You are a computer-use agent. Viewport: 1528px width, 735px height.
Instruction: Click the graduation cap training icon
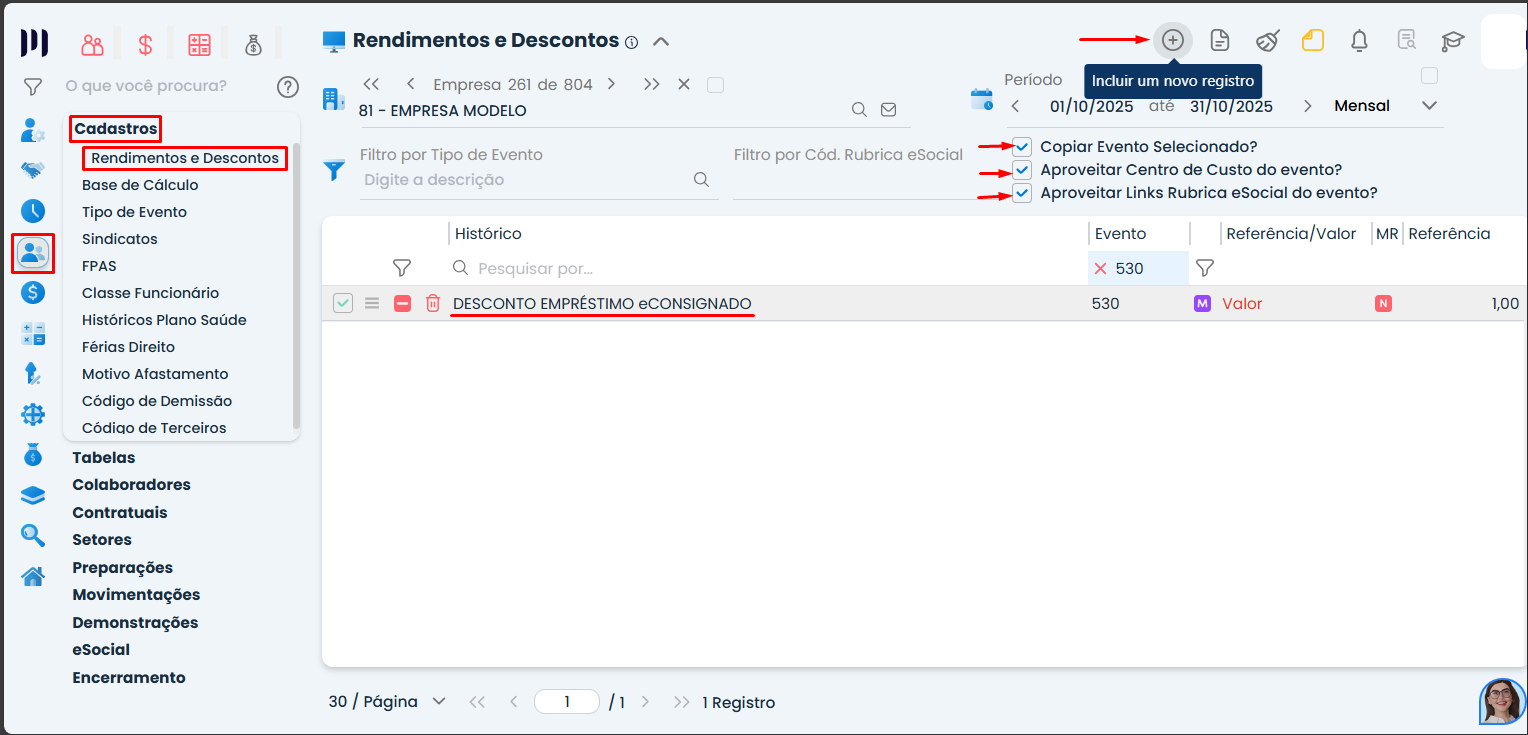pos(1452,40)
